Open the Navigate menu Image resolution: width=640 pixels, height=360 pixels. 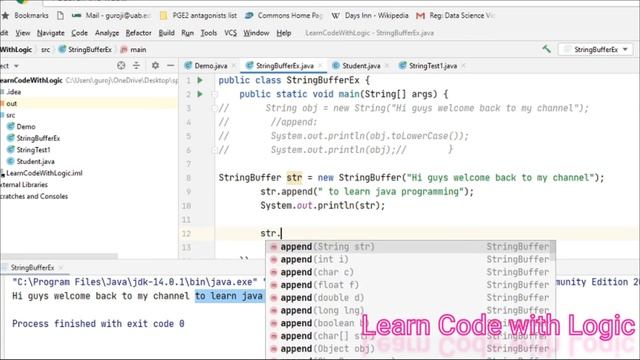(51, 33)
